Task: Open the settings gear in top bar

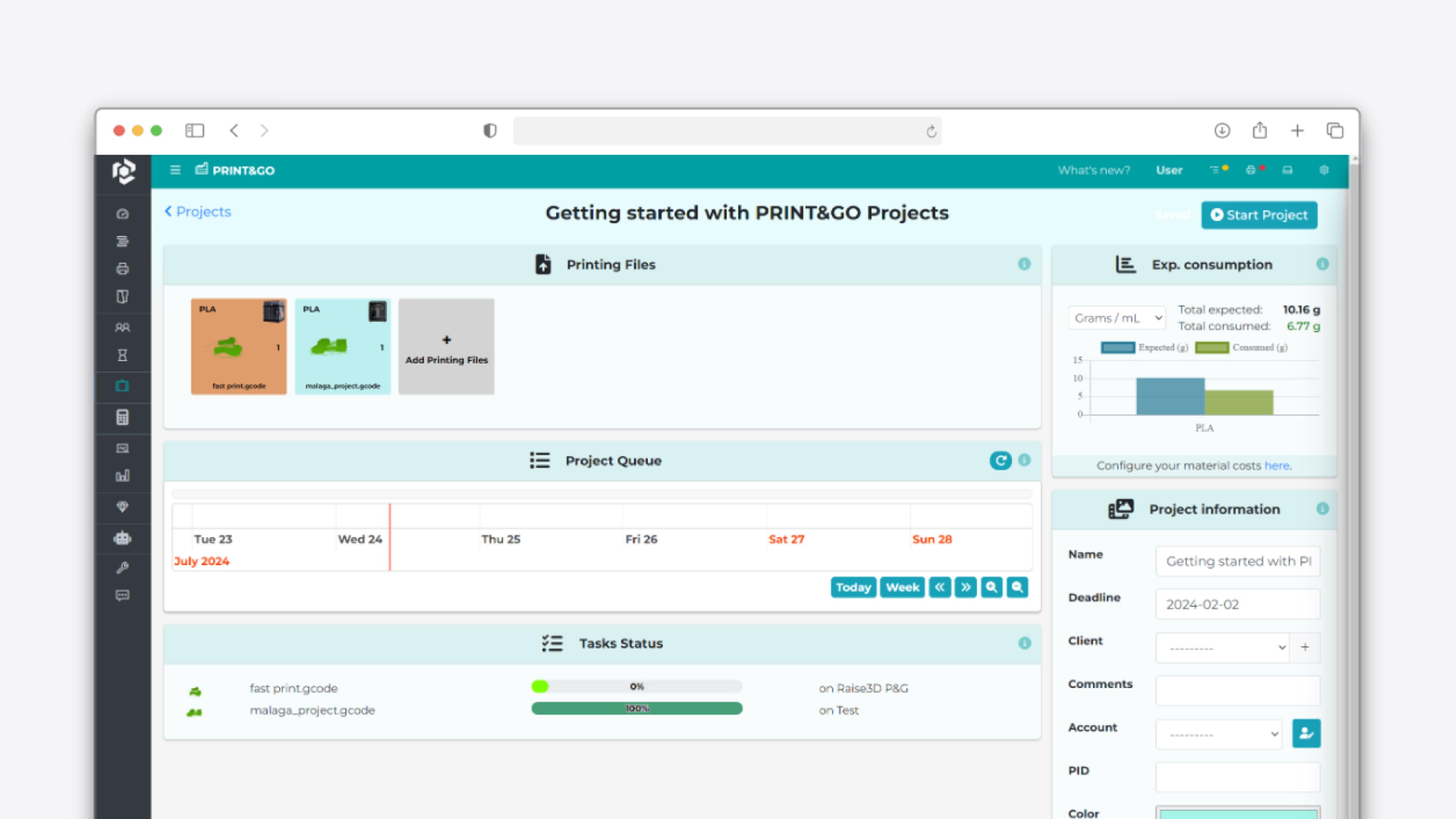Action: 1324,170
